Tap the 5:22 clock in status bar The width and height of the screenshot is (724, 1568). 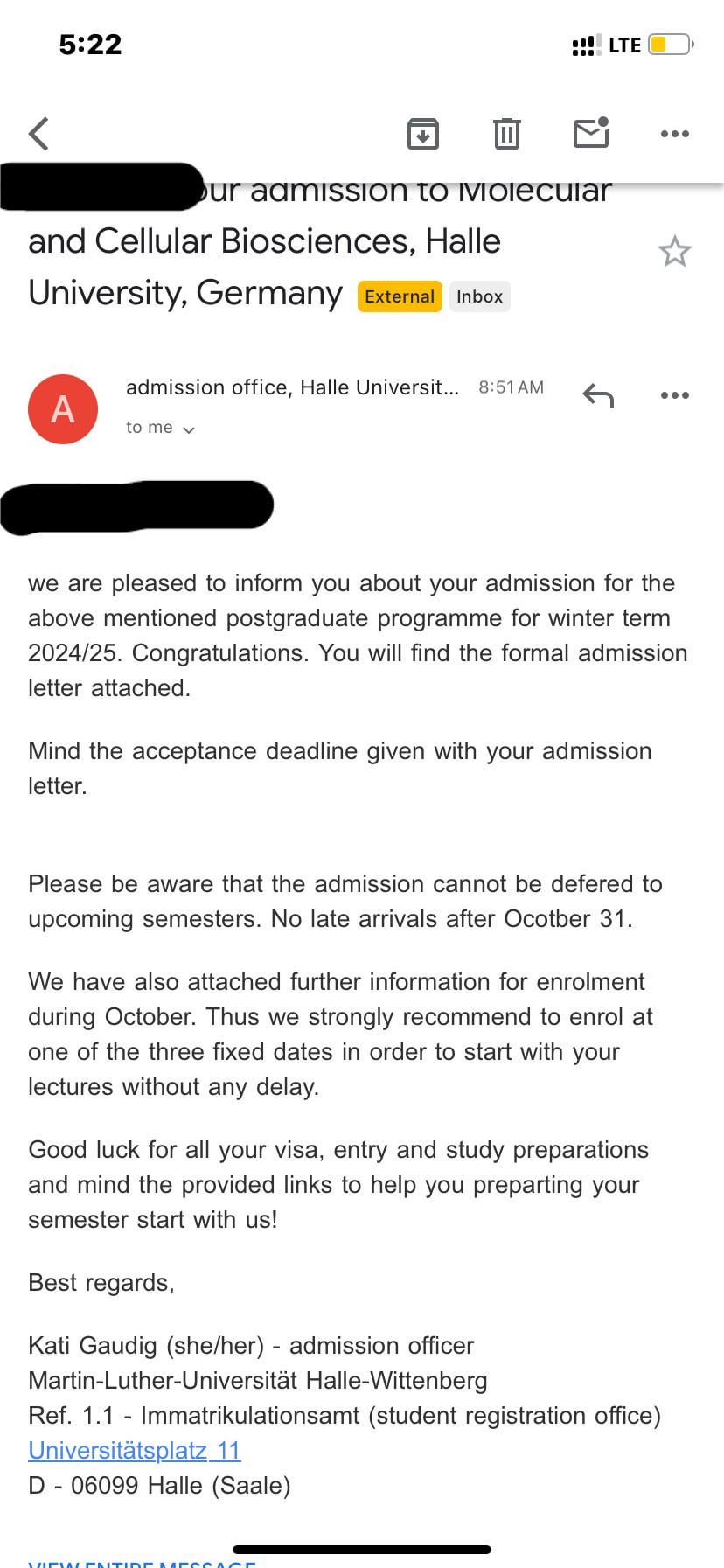click(90, 45)
